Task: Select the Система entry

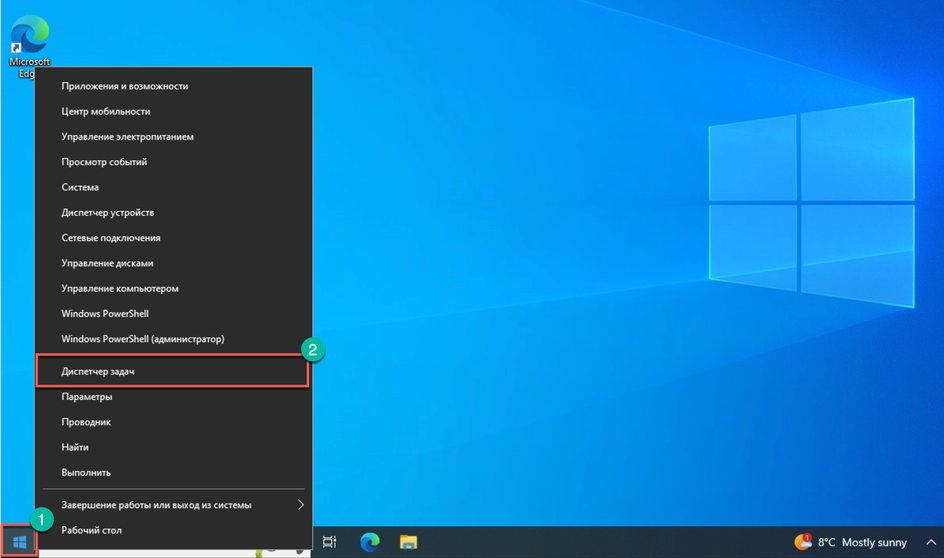Action: [x=173, y=187]
